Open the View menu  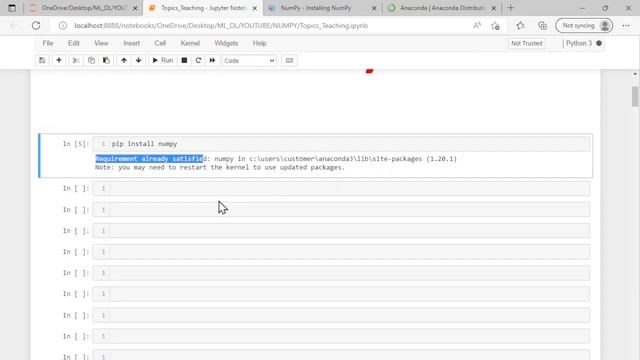[x=101, y=43]
